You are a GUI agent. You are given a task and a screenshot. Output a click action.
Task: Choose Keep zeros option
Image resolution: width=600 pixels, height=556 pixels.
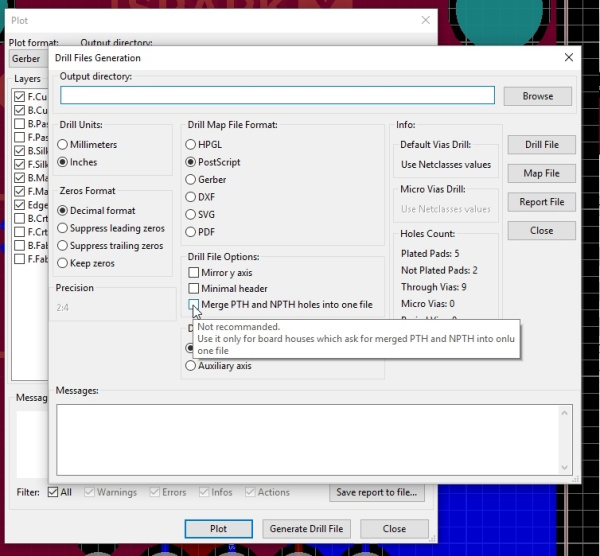tap(86, 263)
